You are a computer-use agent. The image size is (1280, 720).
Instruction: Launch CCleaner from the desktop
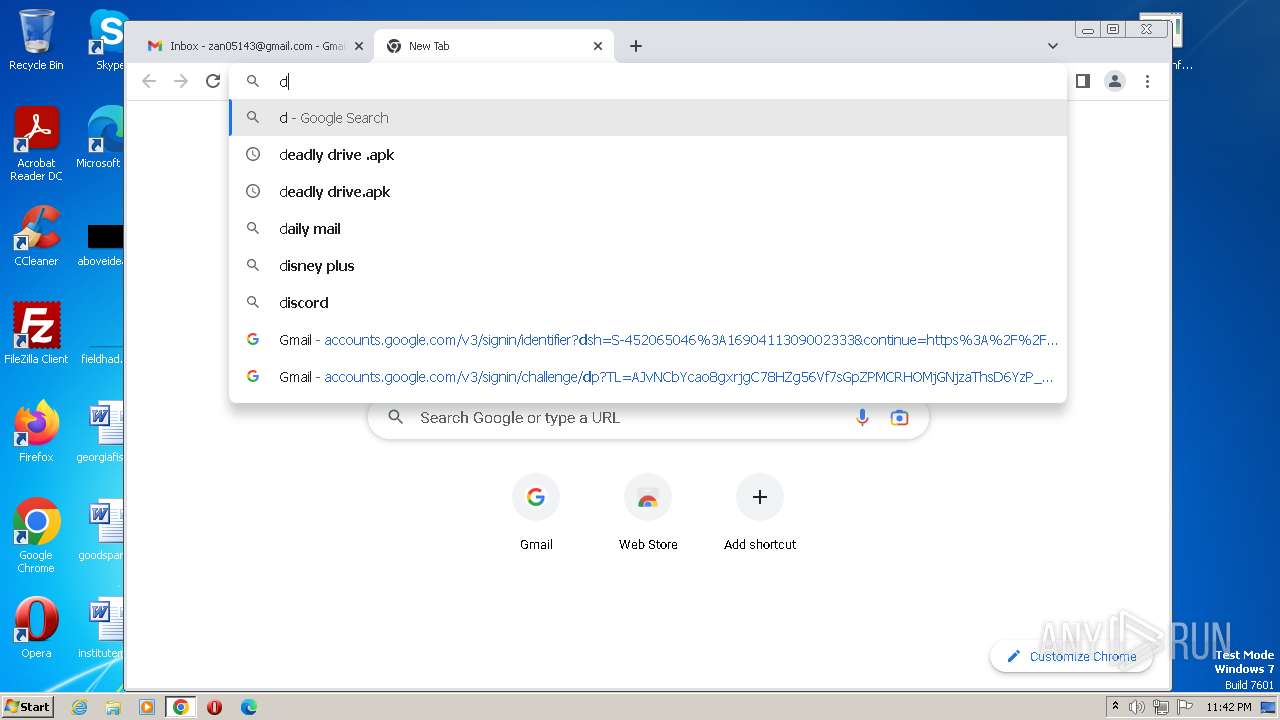pos(36,236)
